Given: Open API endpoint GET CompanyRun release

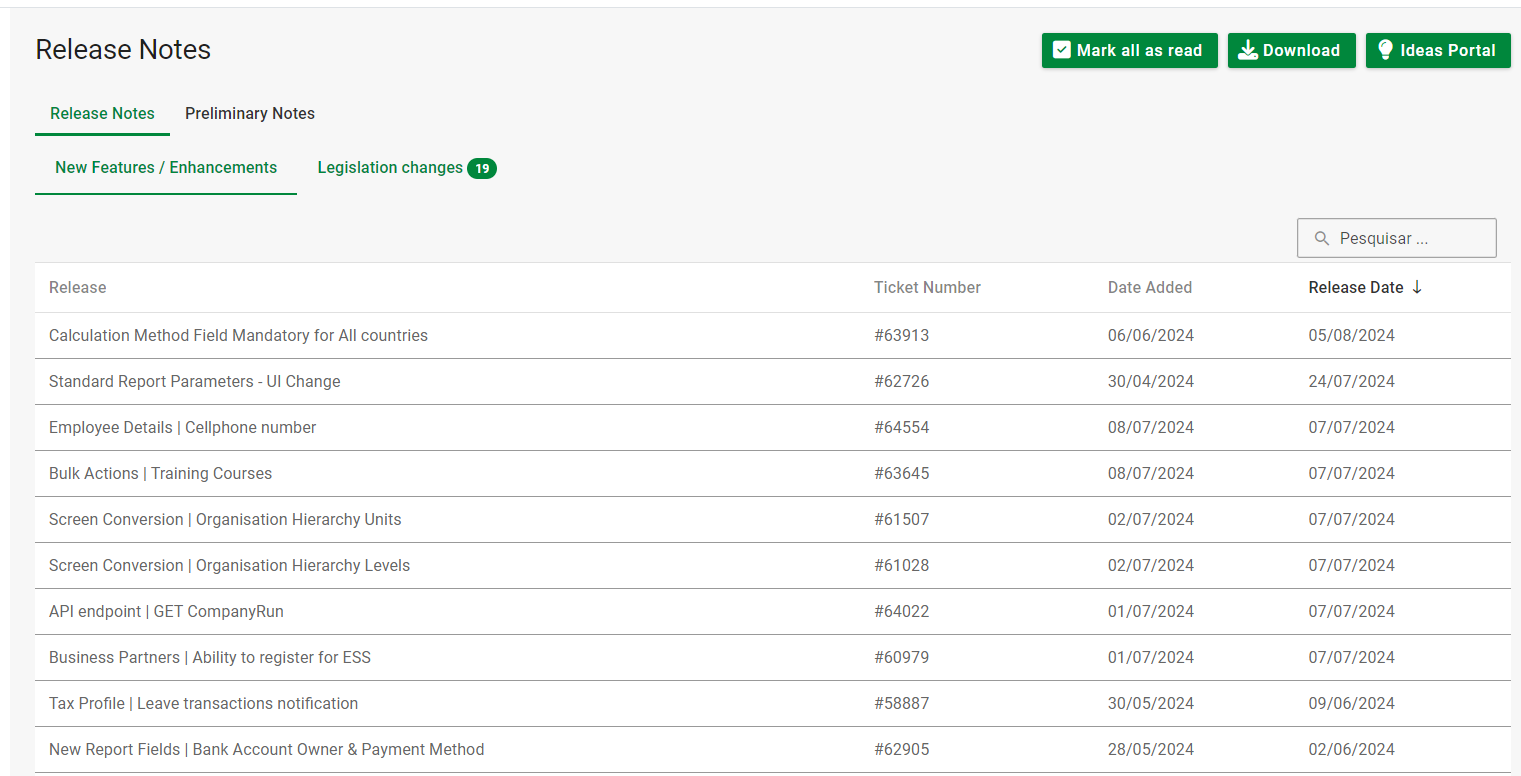Looking at the screenshot, I should 166,612.
